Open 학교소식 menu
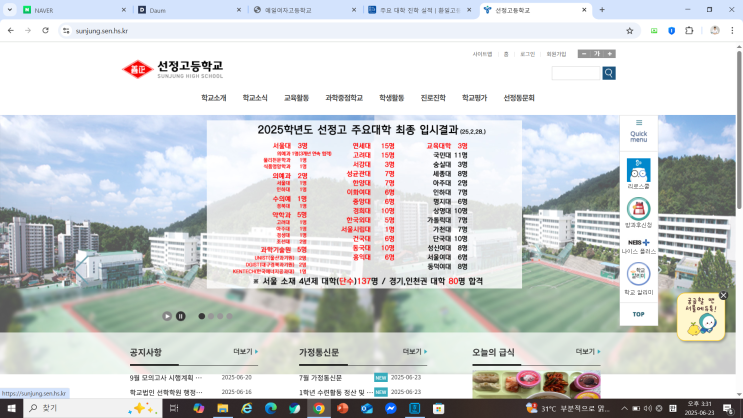Image resolution: width=743 pixels, height=418 pixels. tap(255, 98)
